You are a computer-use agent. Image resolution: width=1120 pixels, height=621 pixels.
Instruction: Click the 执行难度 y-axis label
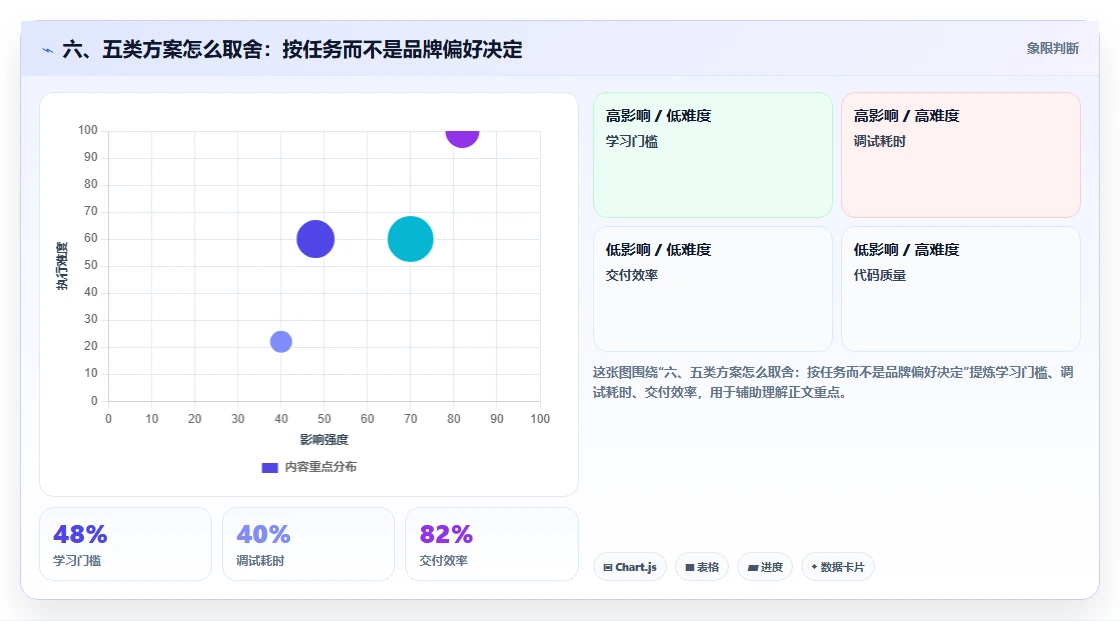coord(62,266)
